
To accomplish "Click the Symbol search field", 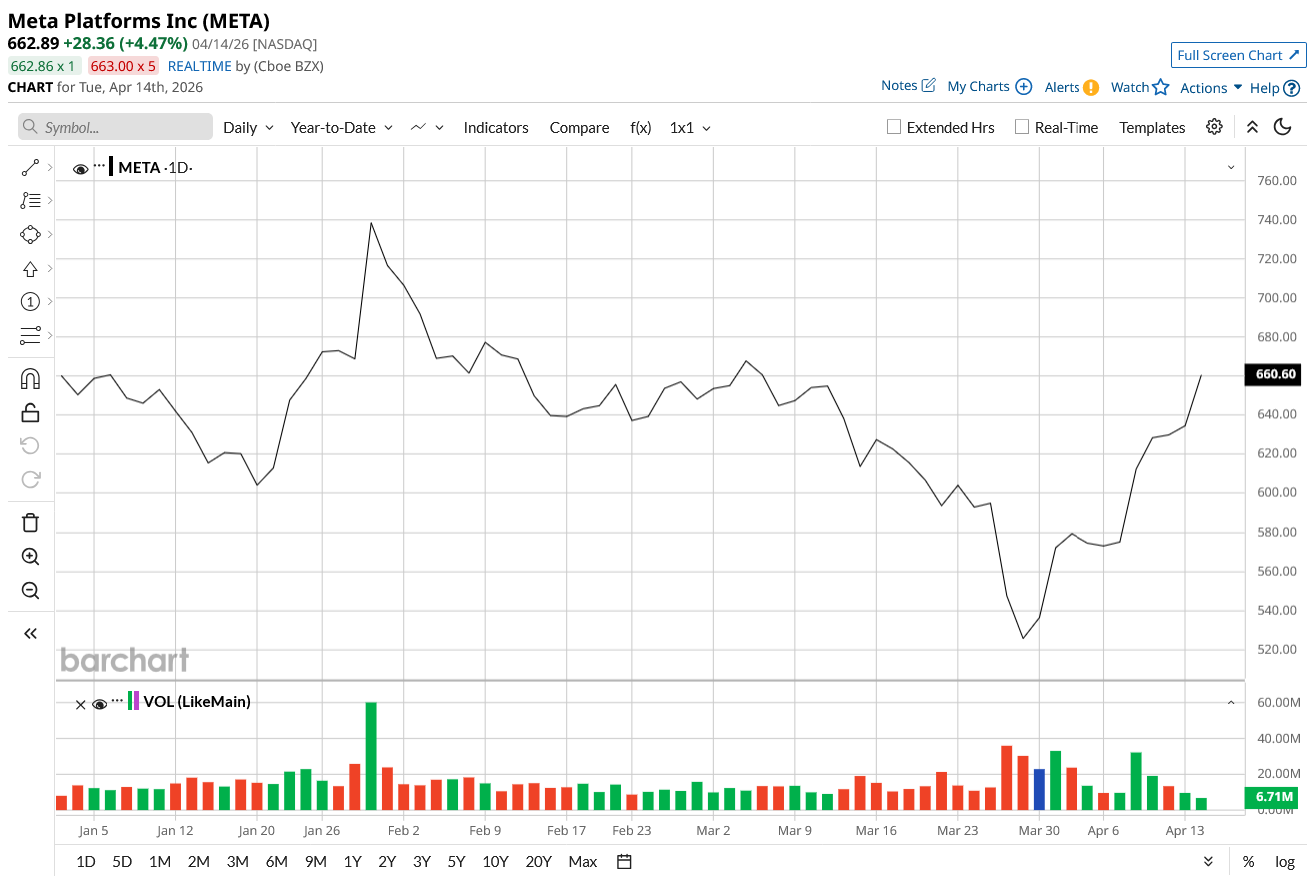I will 115,127.
